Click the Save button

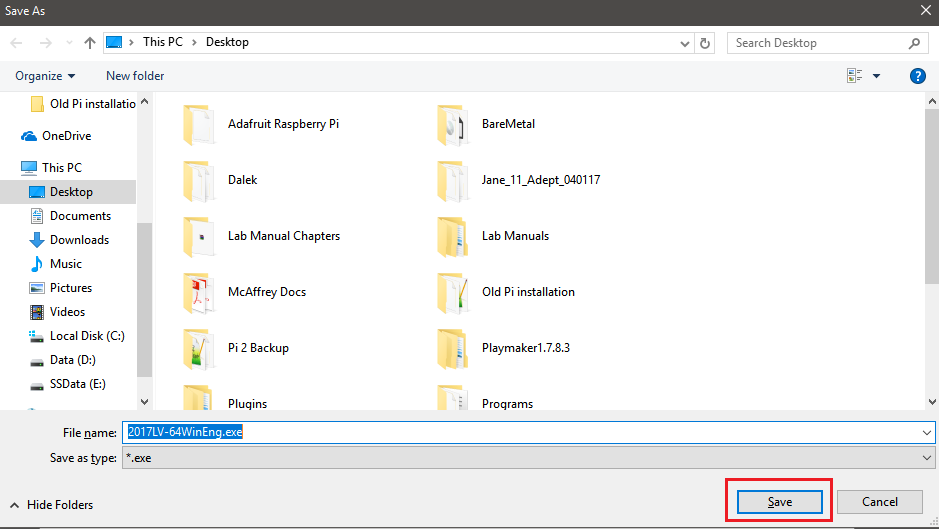[x=779, y=502]
